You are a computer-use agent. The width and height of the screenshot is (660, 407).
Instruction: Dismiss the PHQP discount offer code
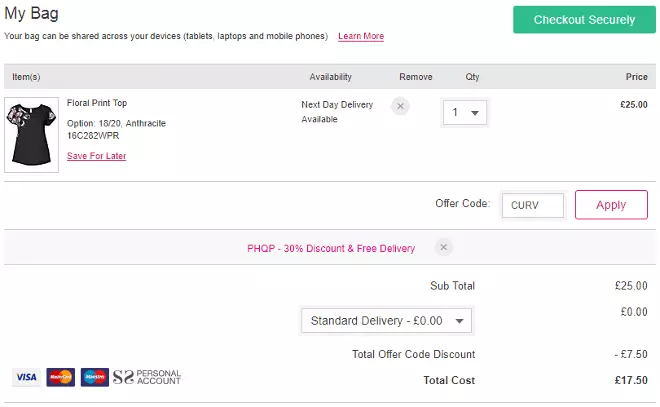(x=444, y=247)
